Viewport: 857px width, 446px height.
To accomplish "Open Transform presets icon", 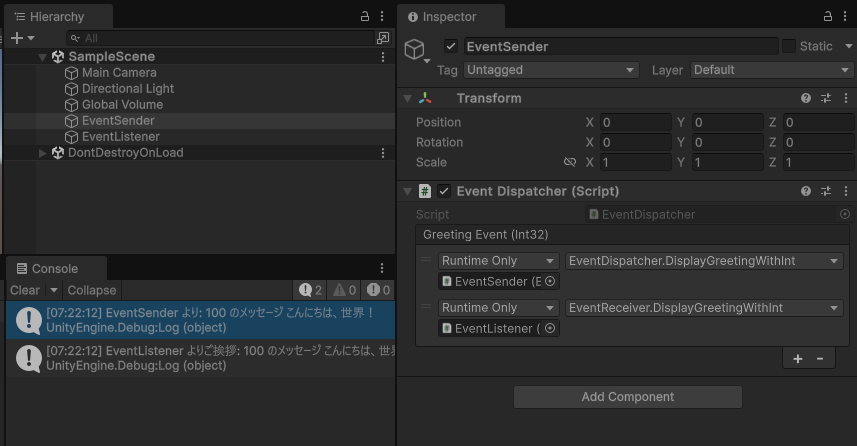I will point(826,98).
